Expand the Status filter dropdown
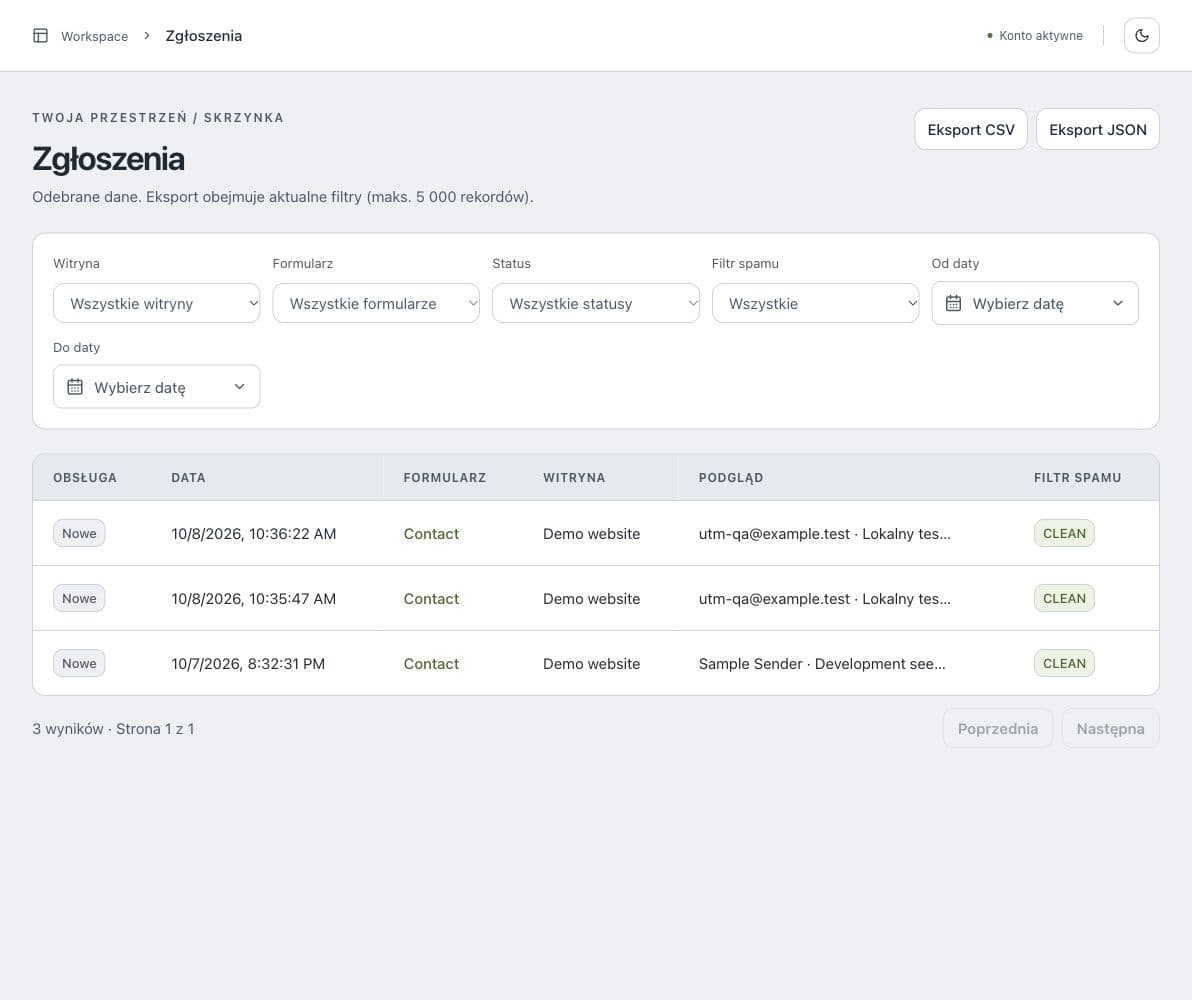Image resolution: width=1192 pixels, height=1000 pixels. coord(595,303)
